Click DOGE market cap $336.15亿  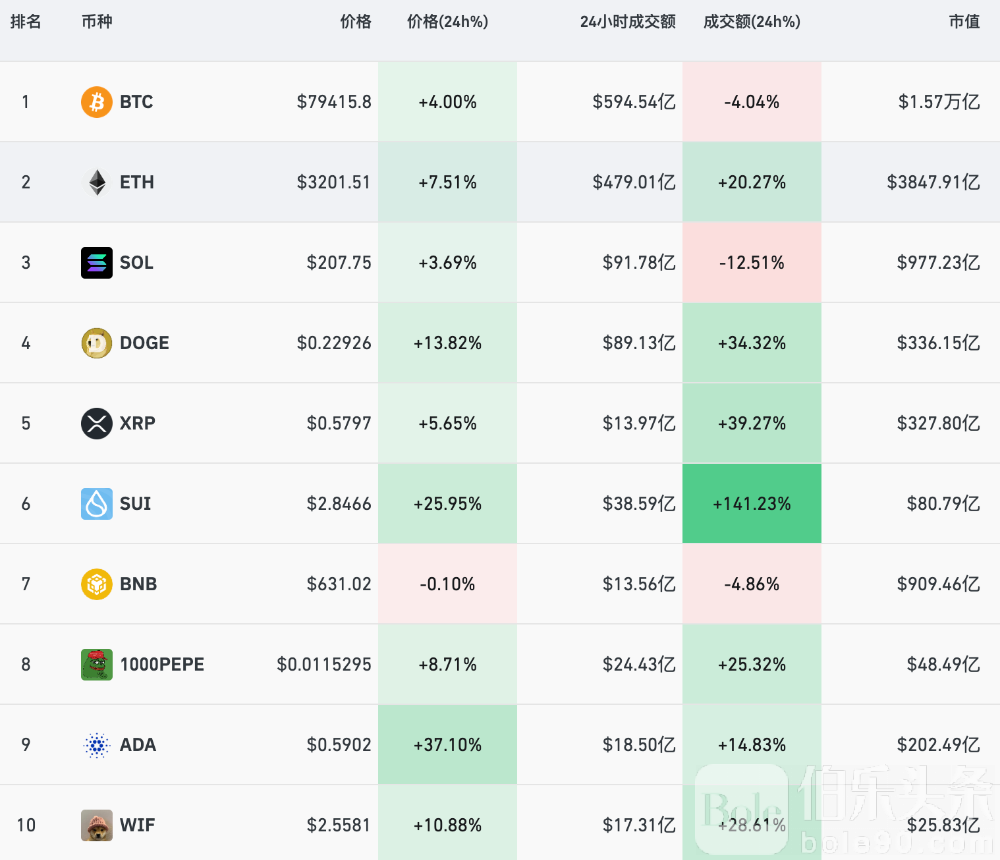(939, 343)
